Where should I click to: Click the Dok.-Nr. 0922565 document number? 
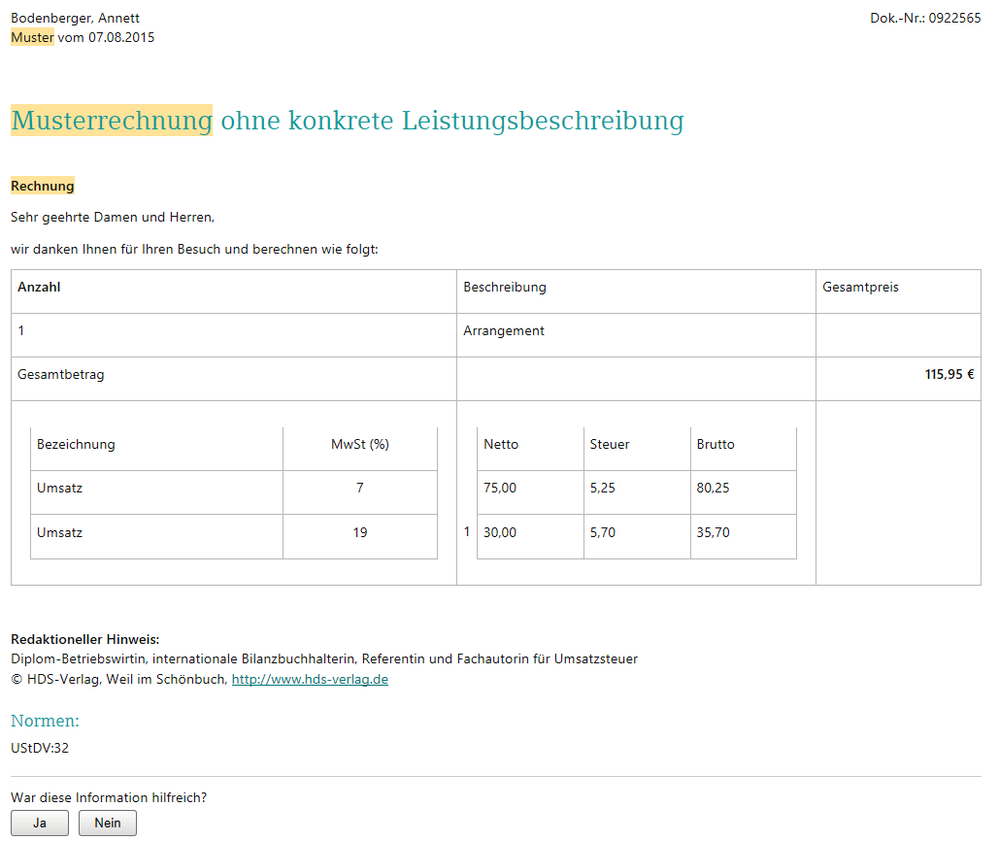click(925, 18)
